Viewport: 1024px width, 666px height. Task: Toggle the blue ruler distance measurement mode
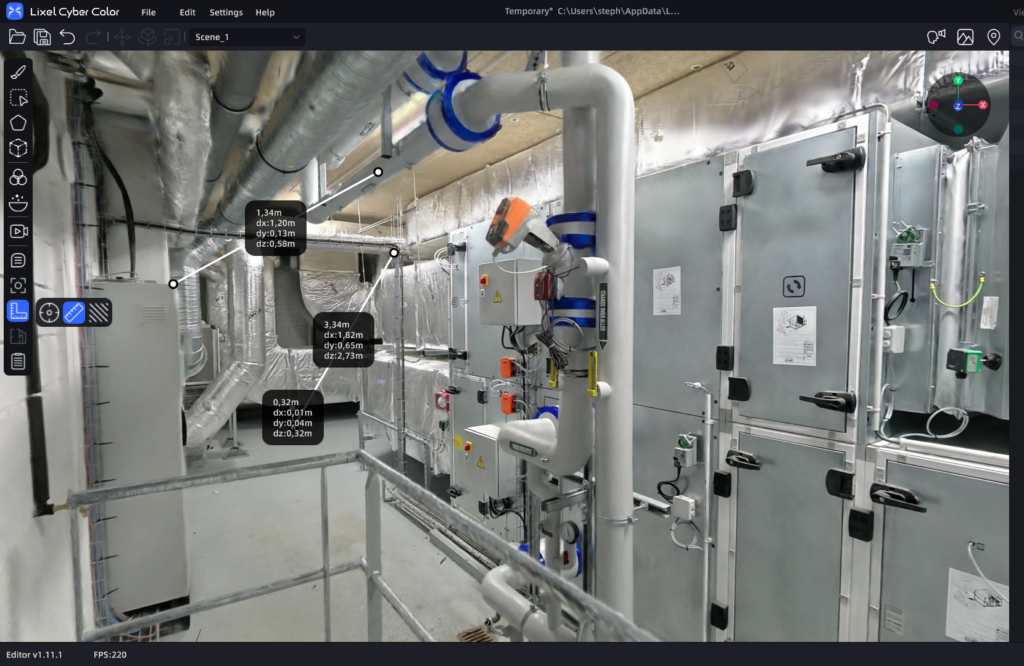click(74, 313)
